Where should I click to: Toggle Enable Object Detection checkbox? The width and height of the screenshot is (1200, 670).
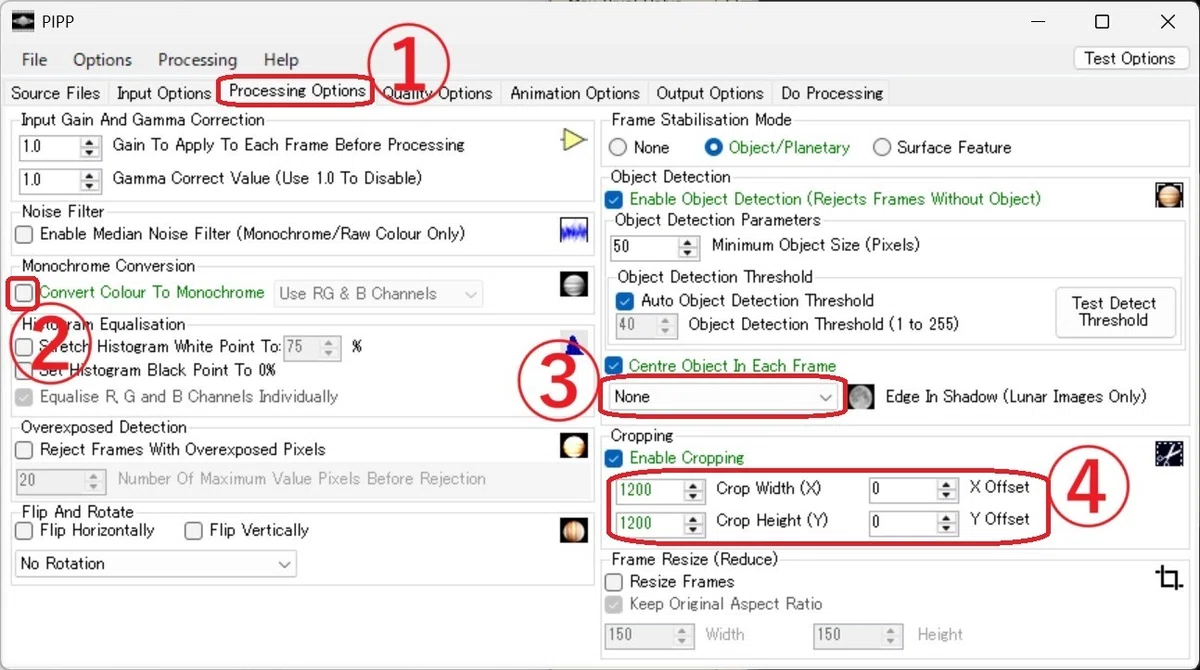tap(614, 199)
